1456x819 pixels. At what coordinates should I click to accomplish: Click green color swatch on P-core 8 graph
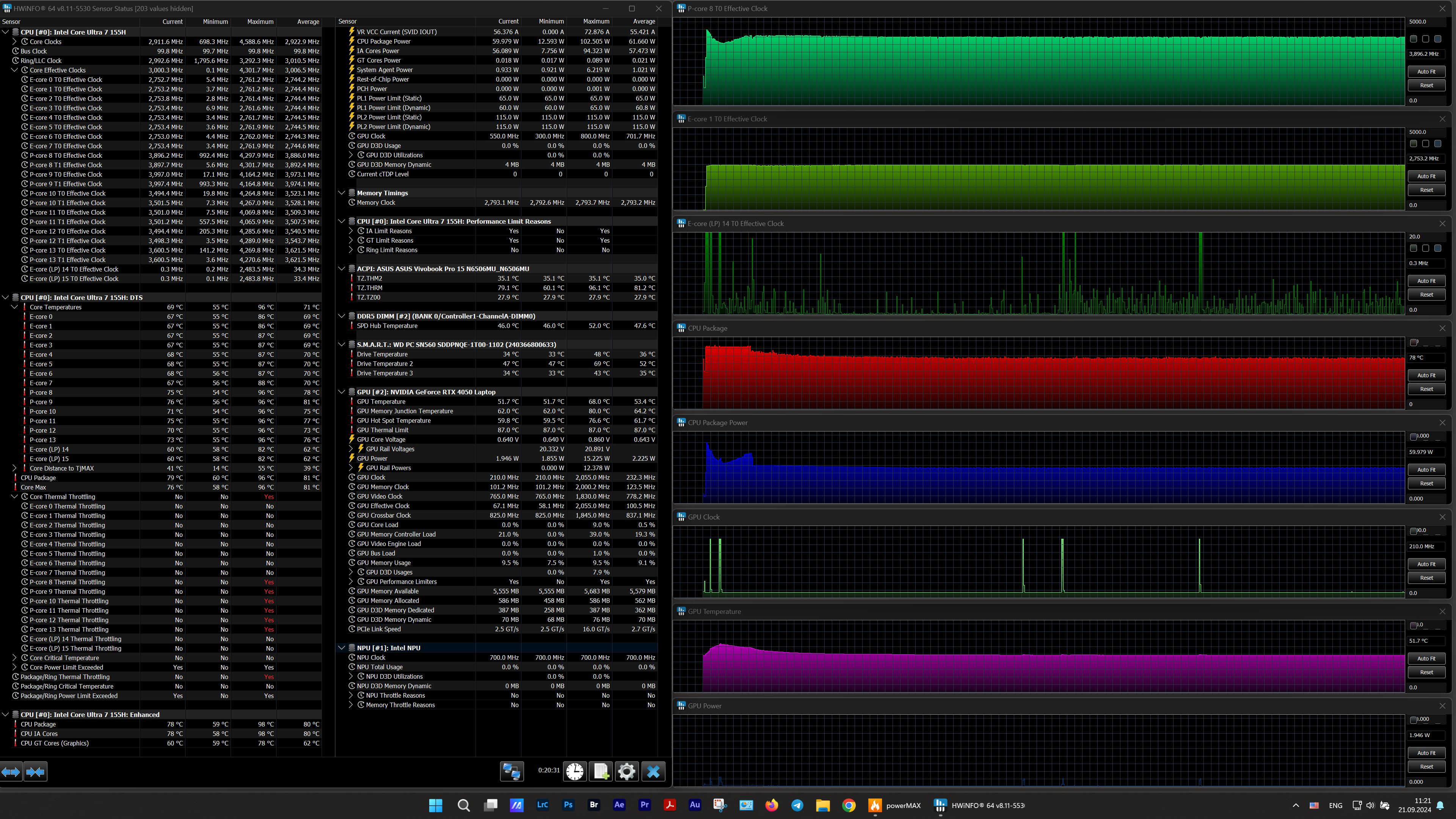point(1414,39)
